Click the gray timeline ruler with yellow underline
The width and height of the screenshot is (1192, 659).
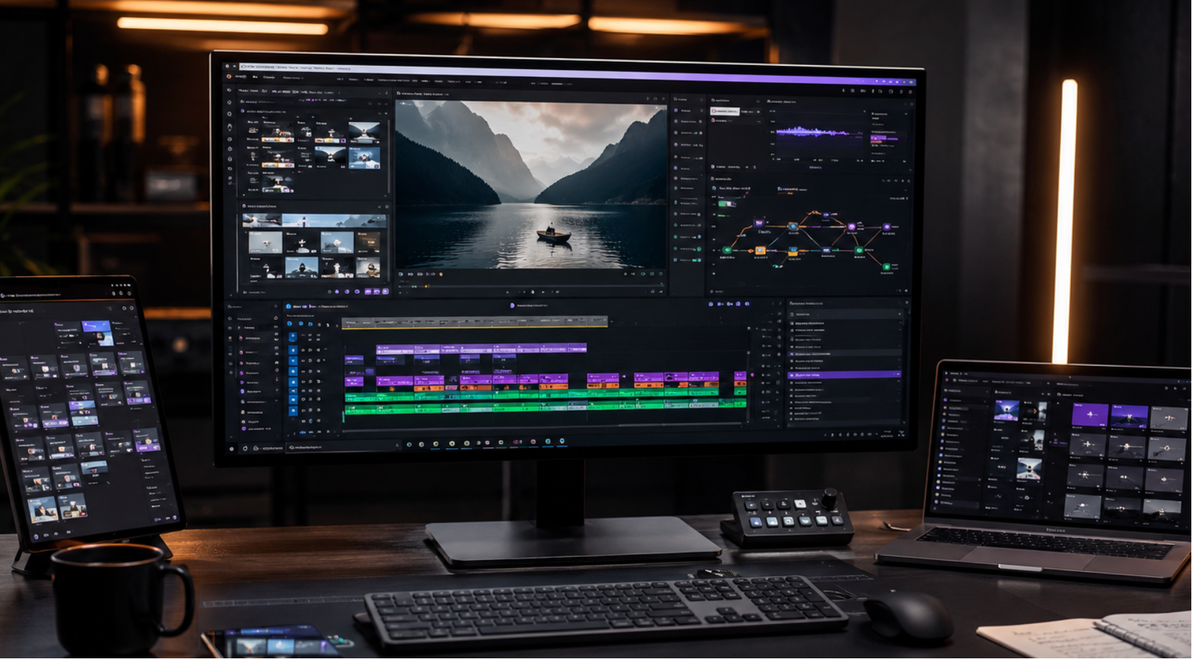(475, 323)
